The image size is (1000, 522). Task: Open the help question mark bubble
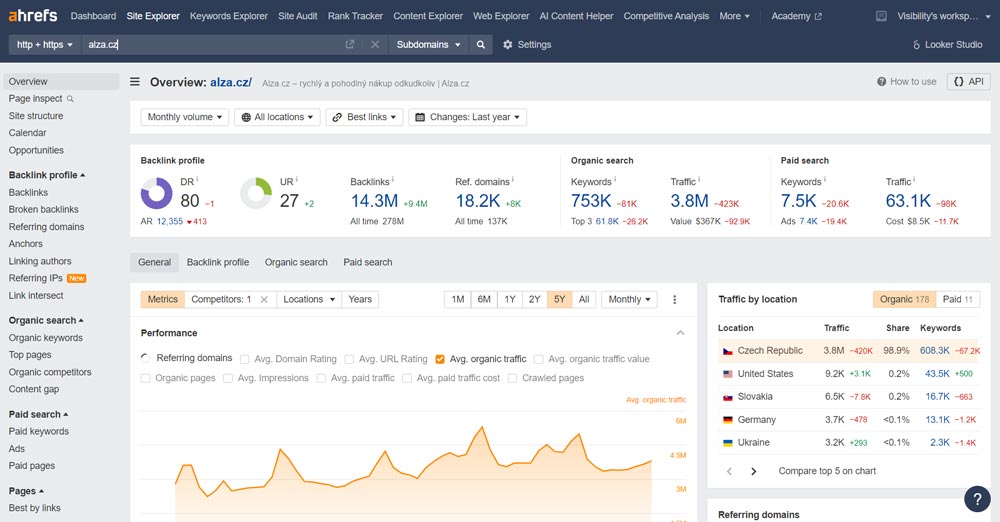tap(977, 499)
